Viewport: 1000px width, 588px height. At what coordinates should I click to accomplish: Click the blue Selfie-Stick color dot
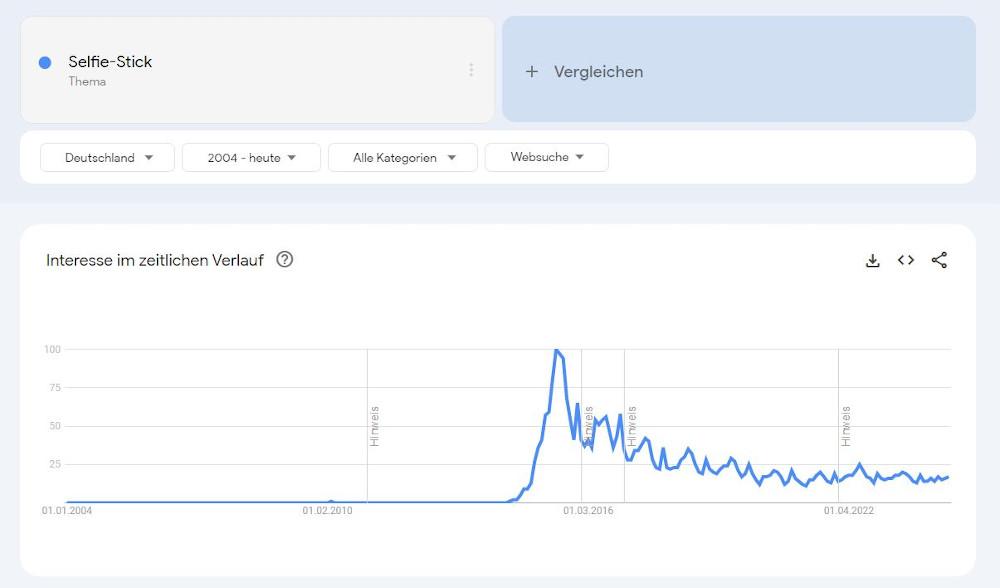click(x=45, y=63)
